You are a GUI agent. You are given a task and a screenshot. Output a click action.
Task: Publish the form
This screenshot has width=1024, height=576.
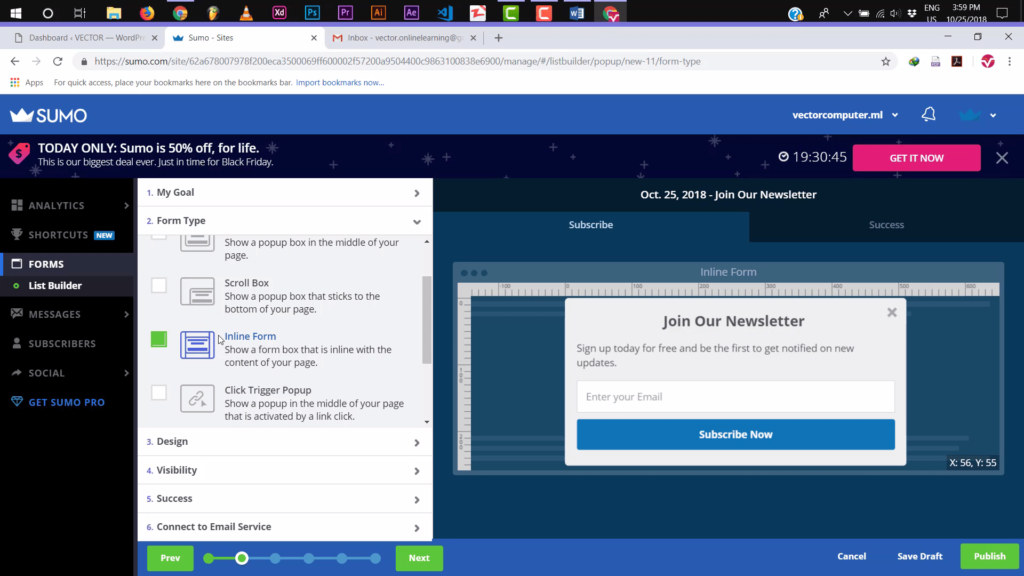point(989,556)
